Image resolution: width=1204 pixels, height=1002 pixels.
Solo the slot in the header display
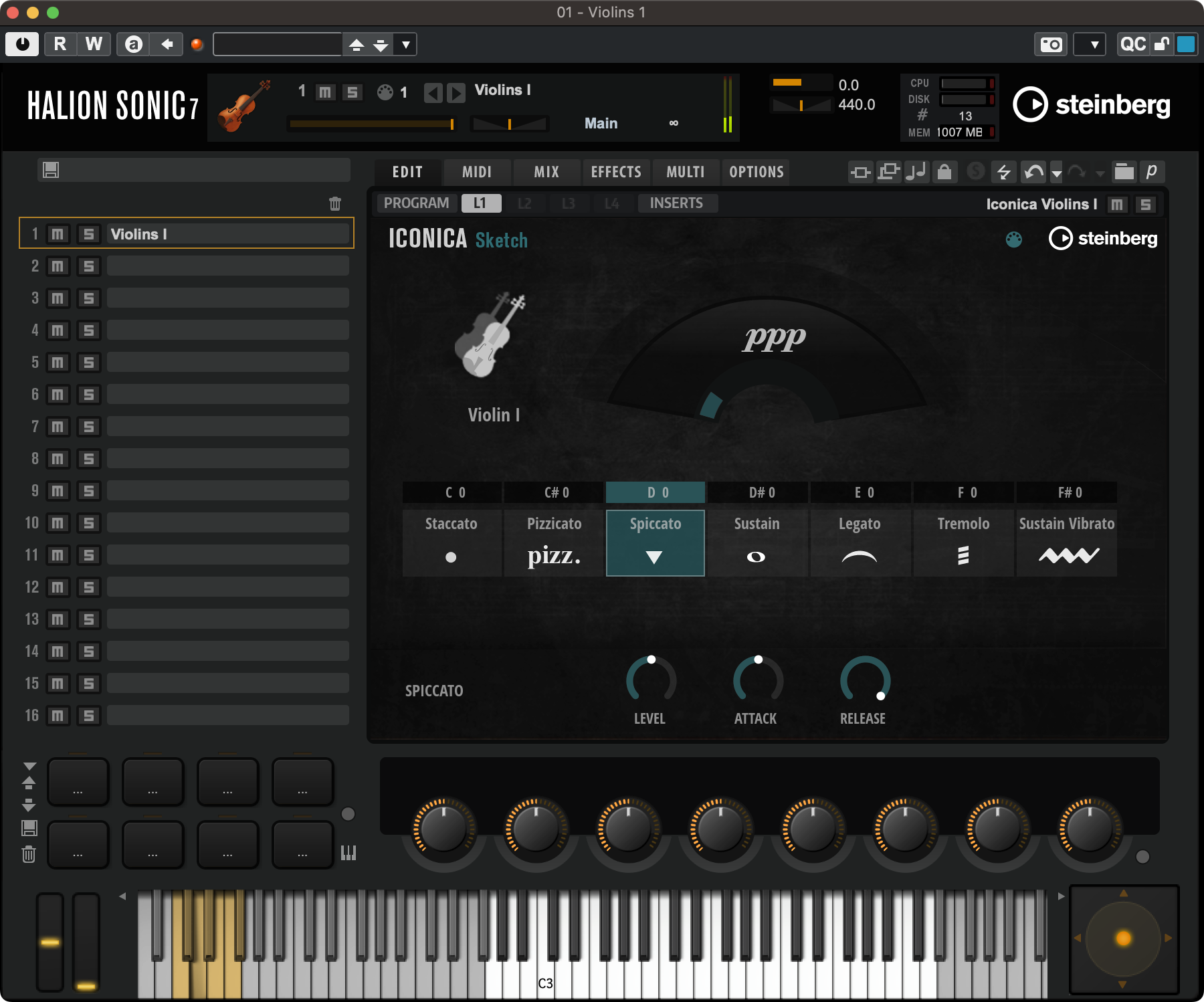[x=352, y=92]
